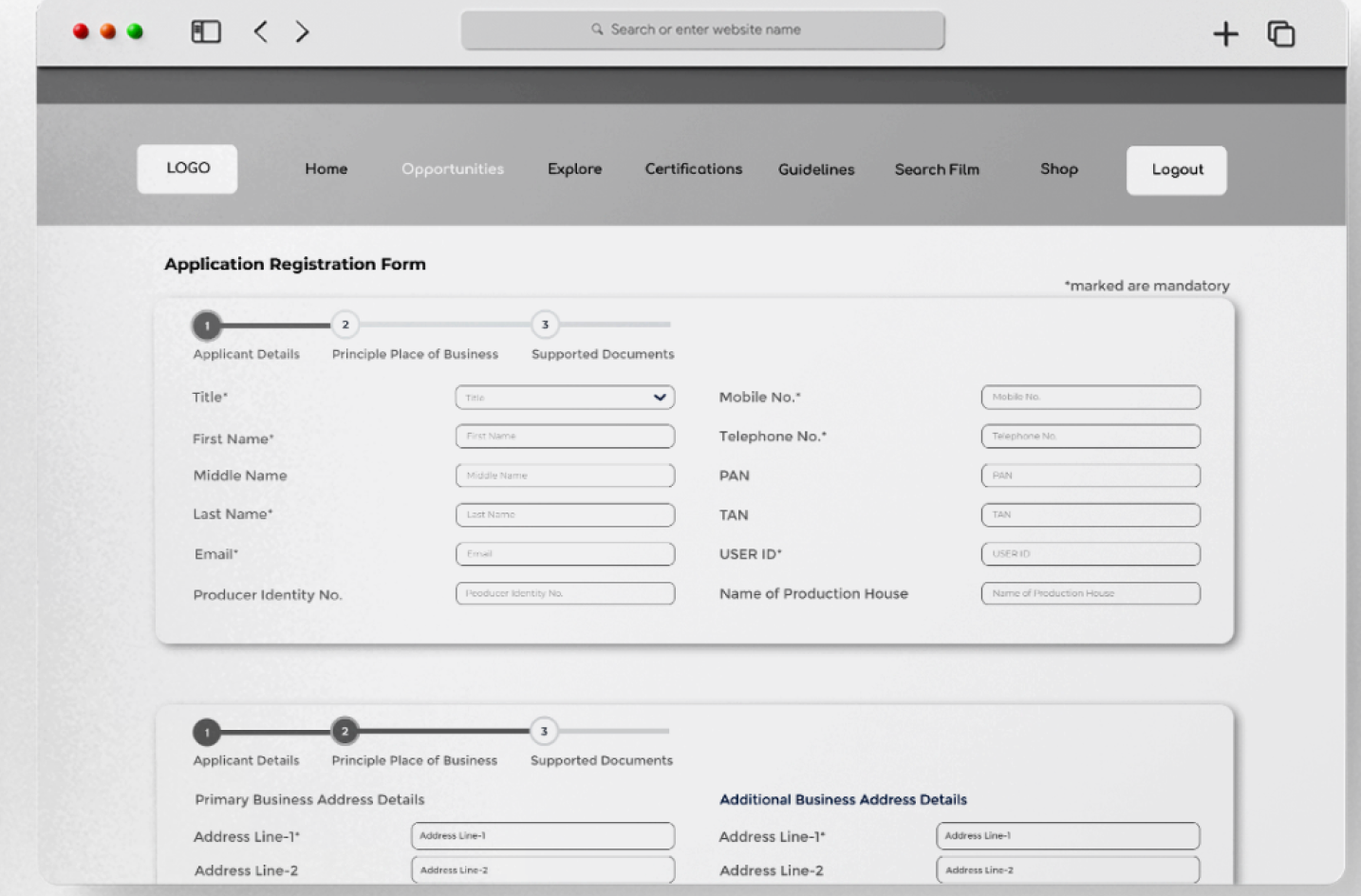Click the Producer Identity No. field label
The image size is (1361, 896).
pyautogui.click(x=268, y=595)
